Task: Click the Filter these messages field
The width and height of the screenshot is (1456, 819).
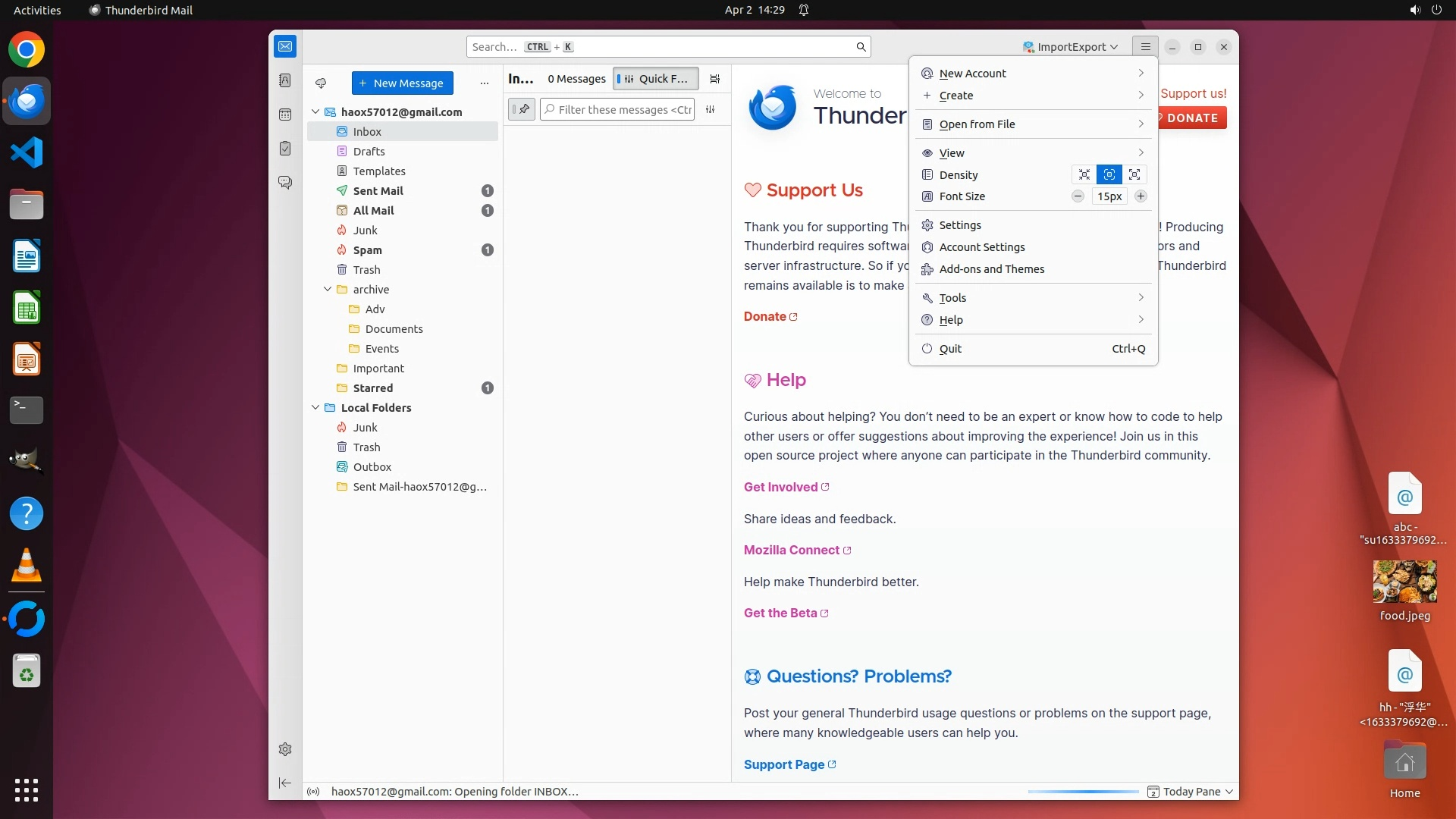Action: 623,110
